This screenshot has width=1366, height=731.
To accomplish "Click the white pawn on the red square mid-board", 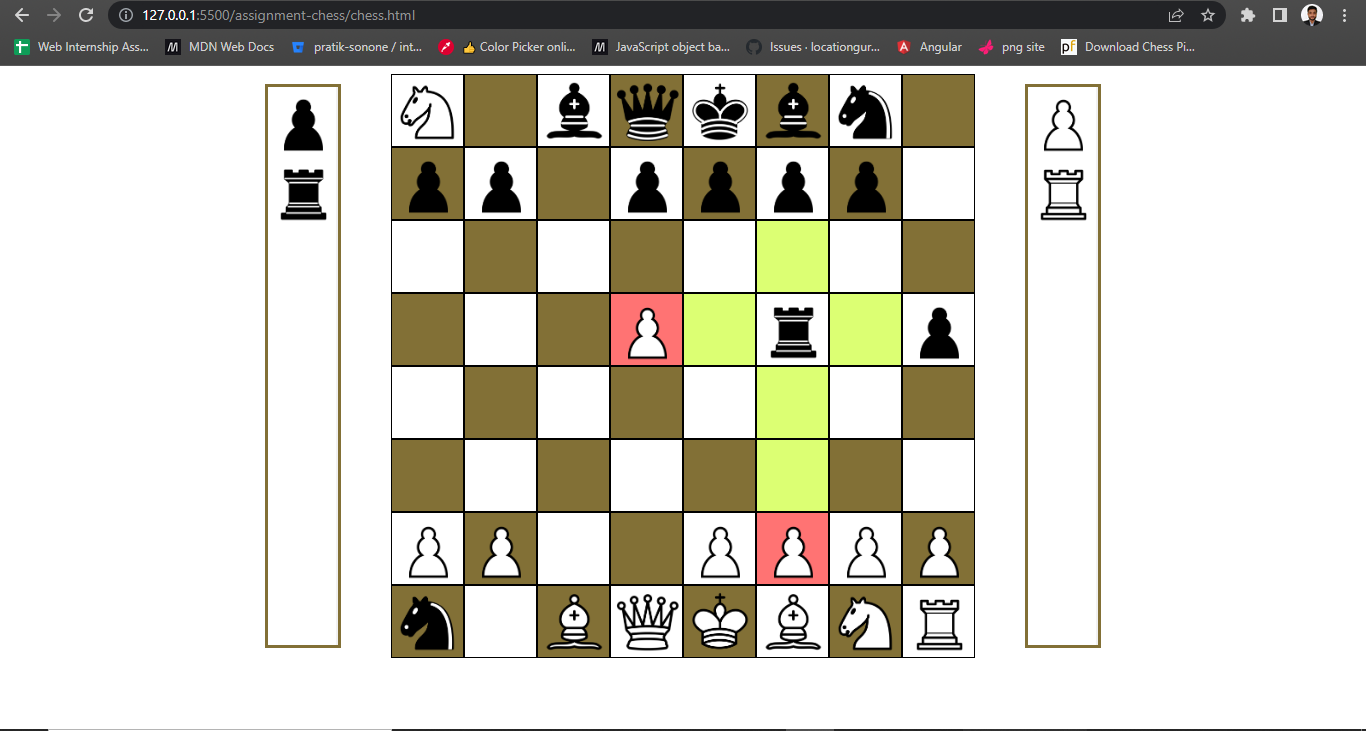I will click(646, 329).
